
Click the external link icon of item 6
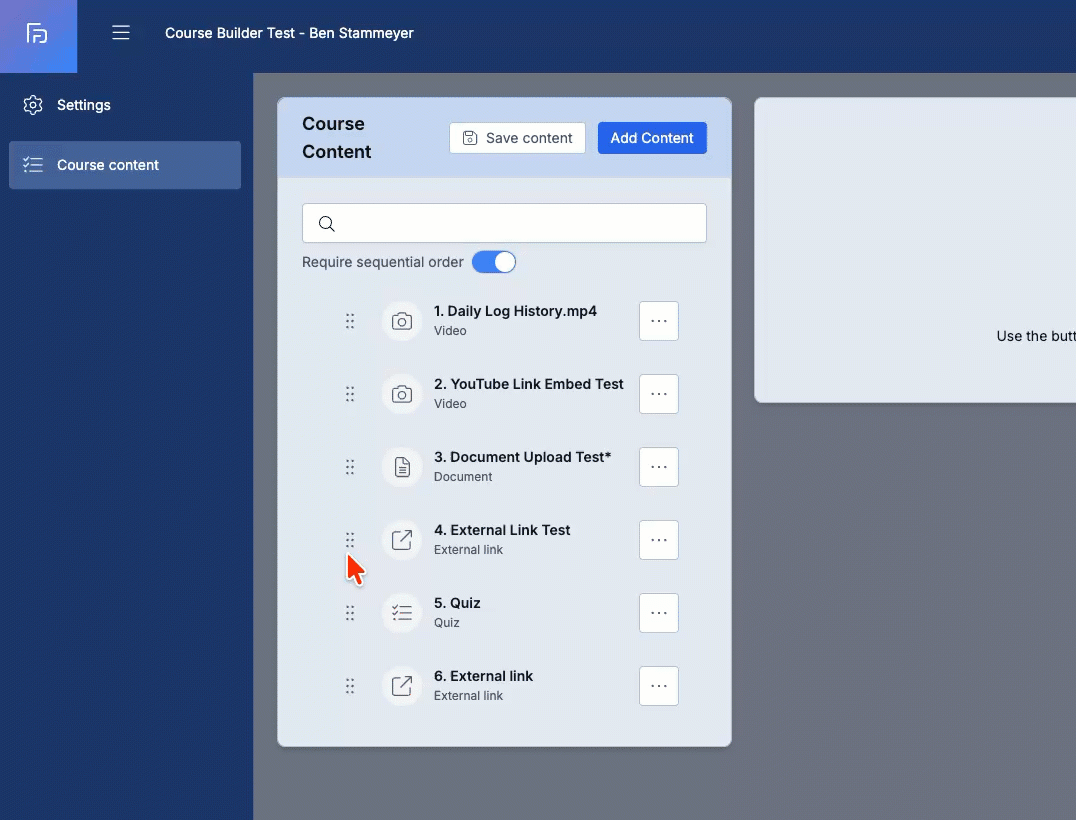point(402,686)
